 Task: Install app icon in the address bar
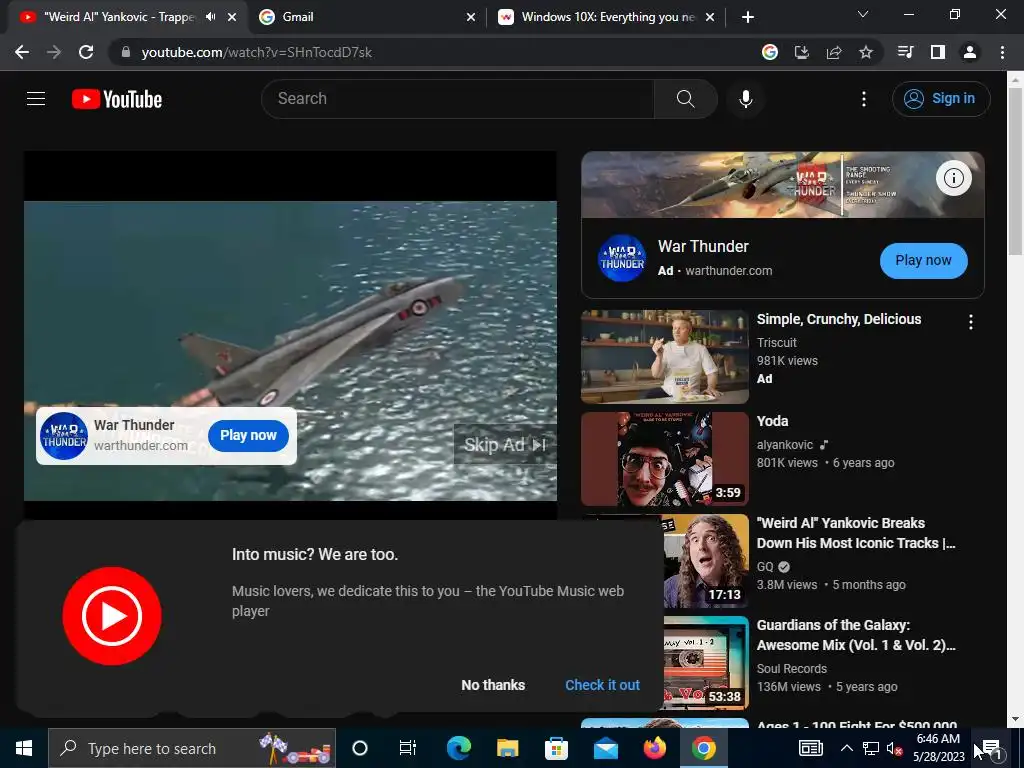click(802, 52)
